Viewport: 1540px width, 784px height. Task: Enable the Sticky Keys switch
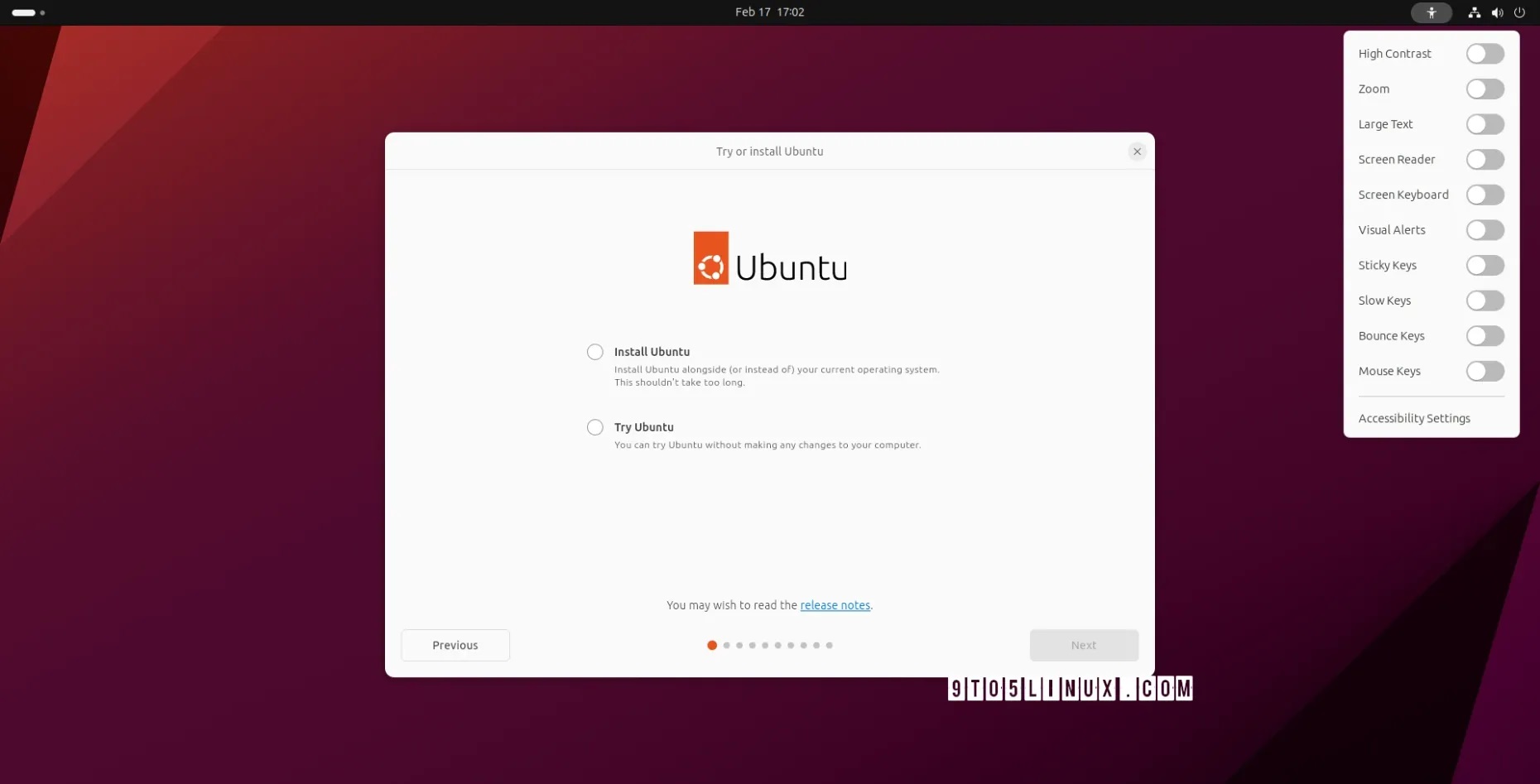click(1485, 265)
